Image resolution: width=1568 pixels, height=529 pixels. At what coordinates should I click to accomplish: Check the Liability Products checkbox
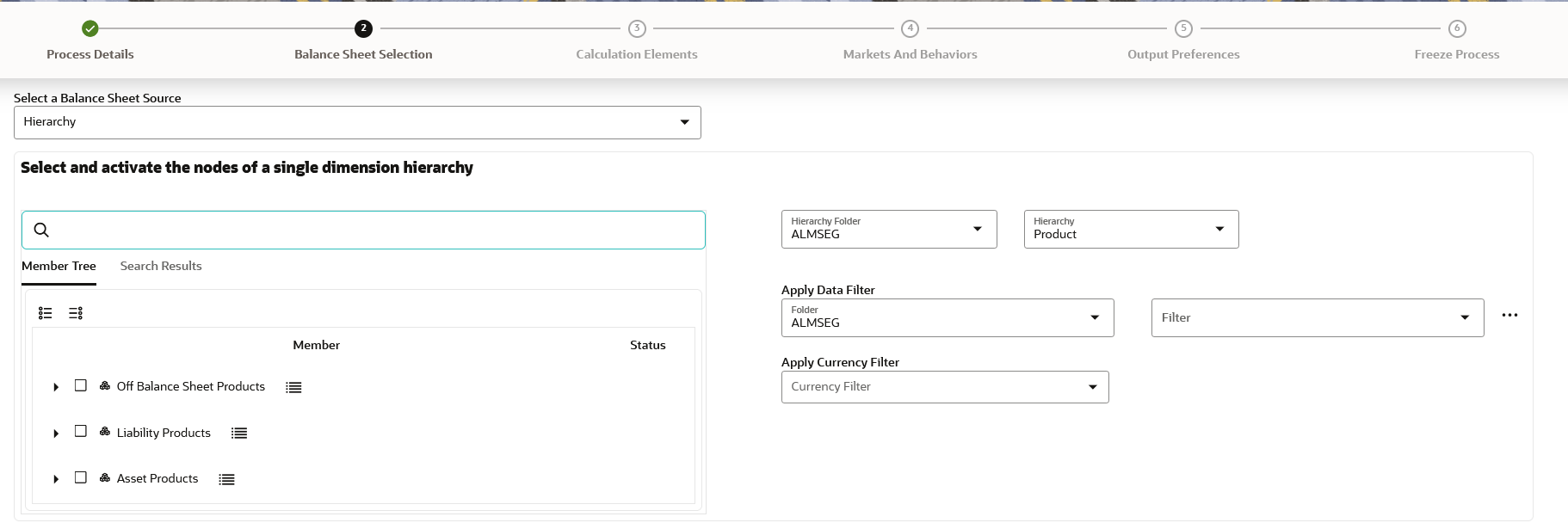81,431
